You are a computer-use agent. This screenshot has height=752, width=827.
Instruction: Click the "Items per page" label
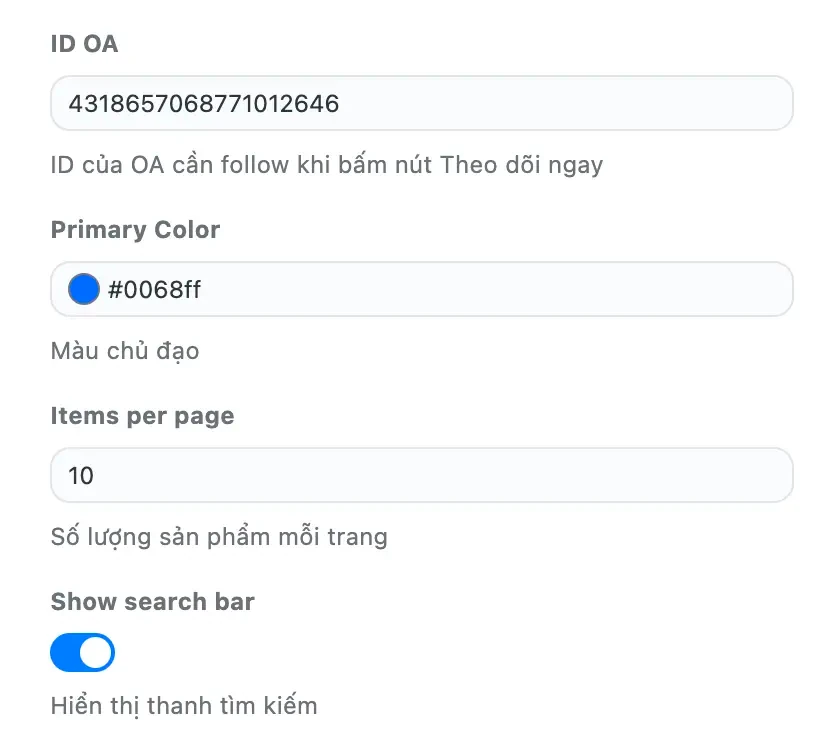tap(142, 416)
